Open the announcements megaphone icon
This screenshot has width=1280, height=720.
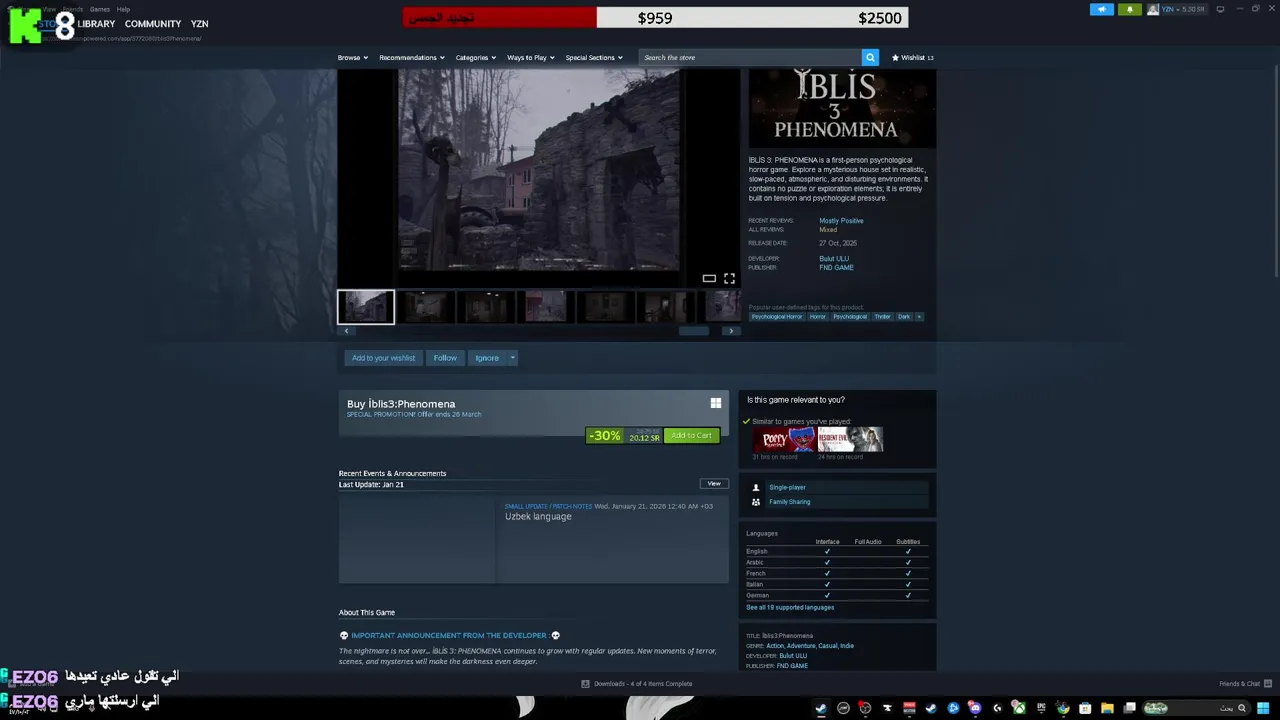pos(1101,9)
